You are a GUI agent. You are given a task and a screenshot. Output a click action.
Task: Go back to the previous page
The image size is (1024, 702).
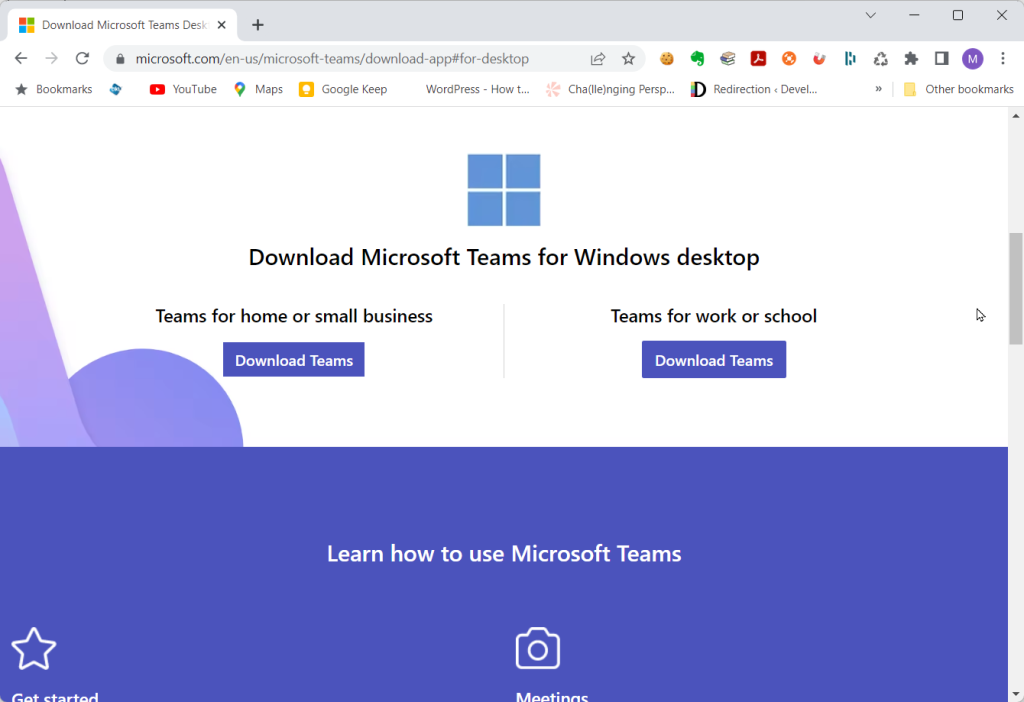coord(21,59)
